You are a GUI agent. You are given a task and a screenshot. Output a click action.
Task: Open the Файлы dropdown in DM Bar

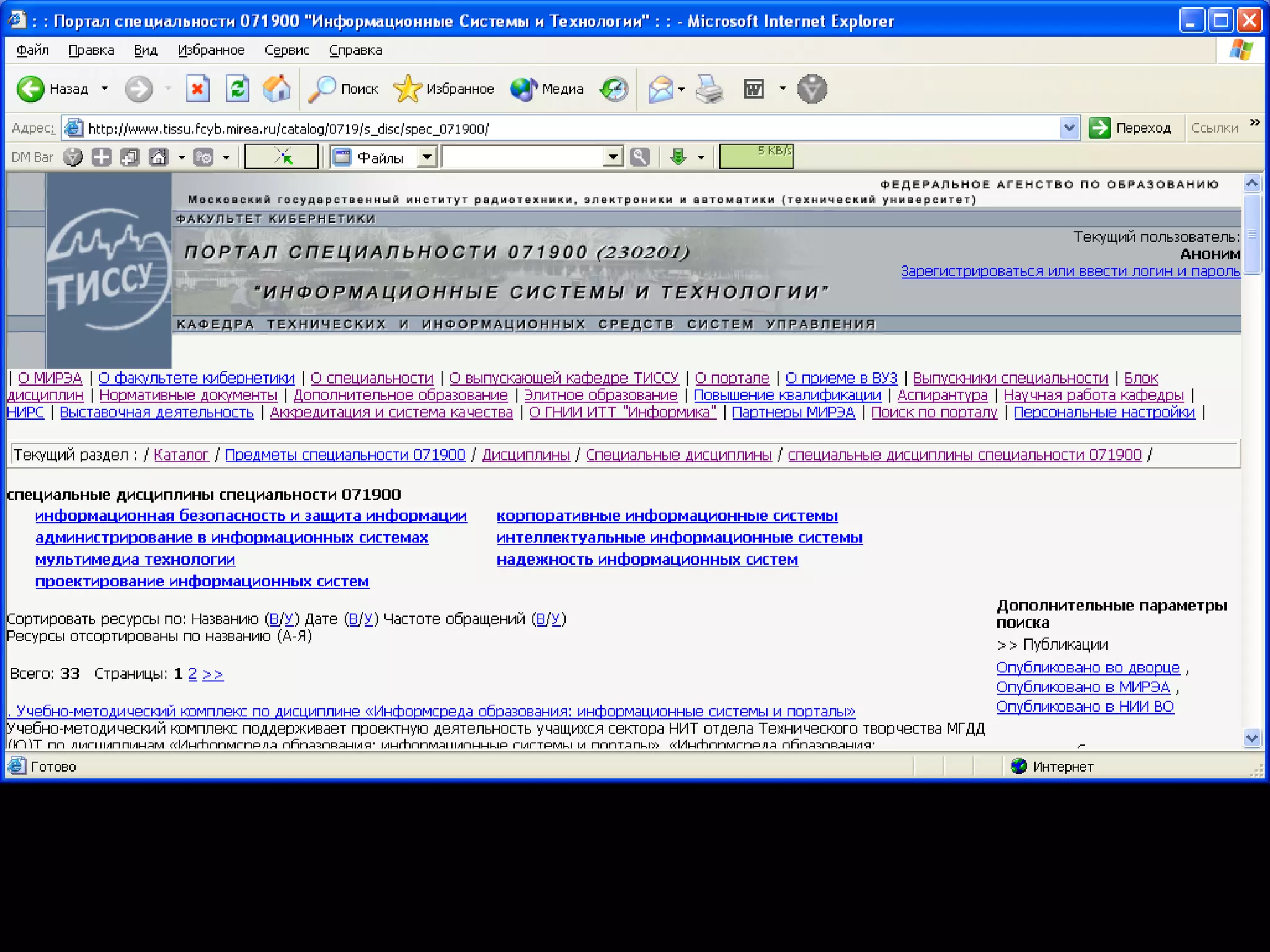coord(427,157)
